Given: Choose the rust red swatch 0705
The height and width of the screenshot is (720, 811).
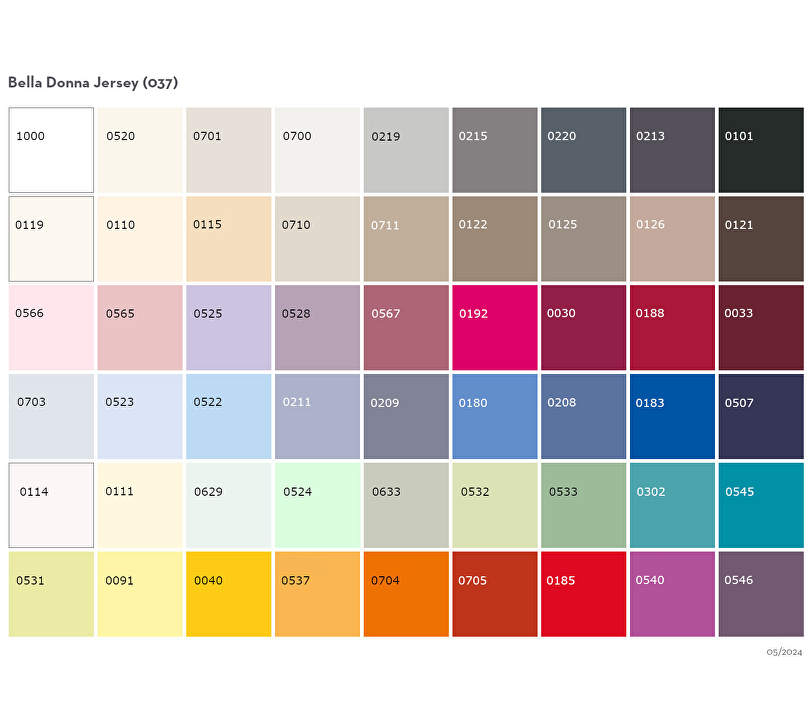Looking at the screenshot, I should click(x=494, y=594).
